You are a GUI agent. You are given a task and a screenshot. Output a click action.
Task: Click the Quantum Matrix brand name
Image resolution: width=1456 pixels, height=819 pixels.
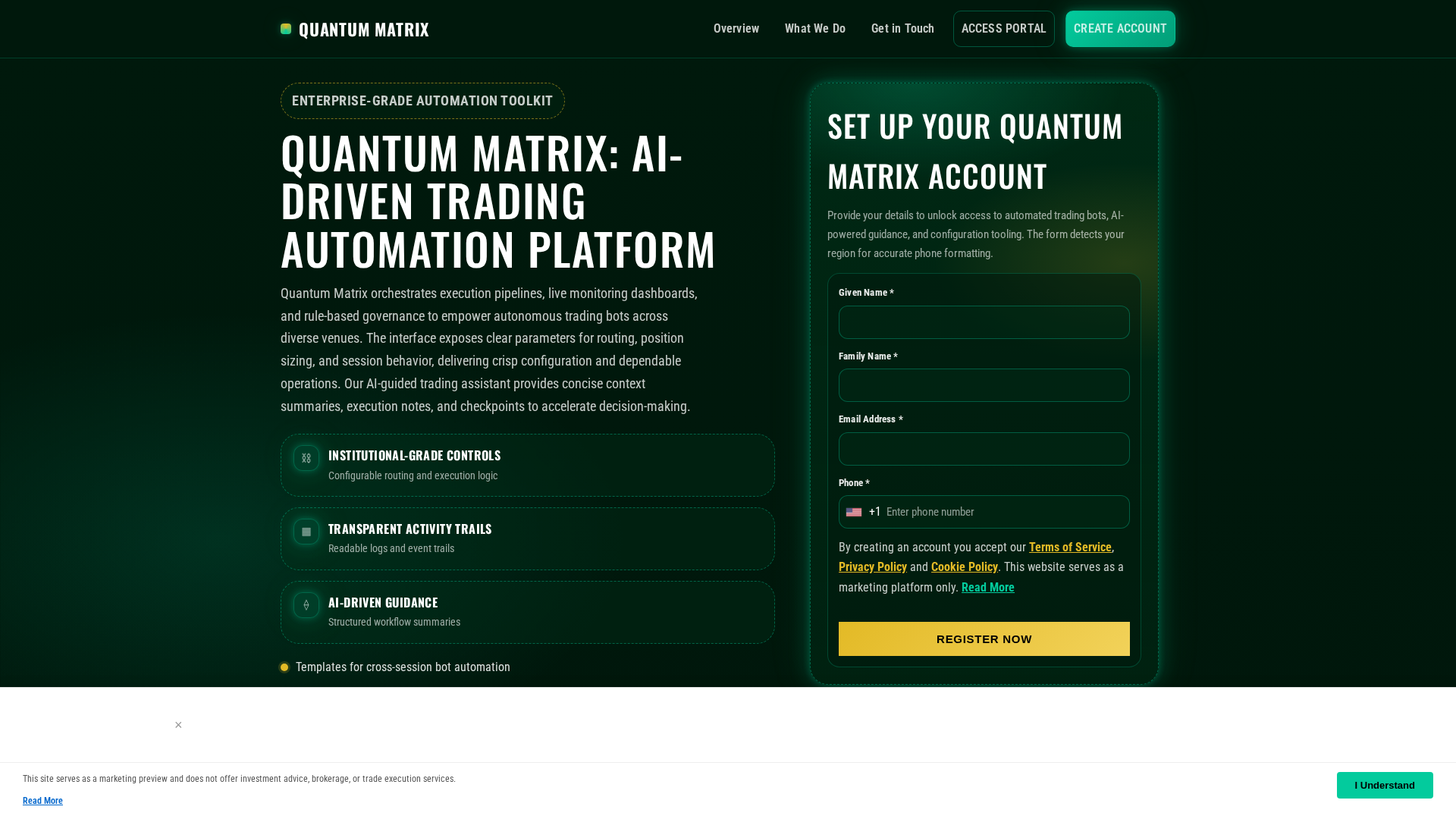point(364,29)
